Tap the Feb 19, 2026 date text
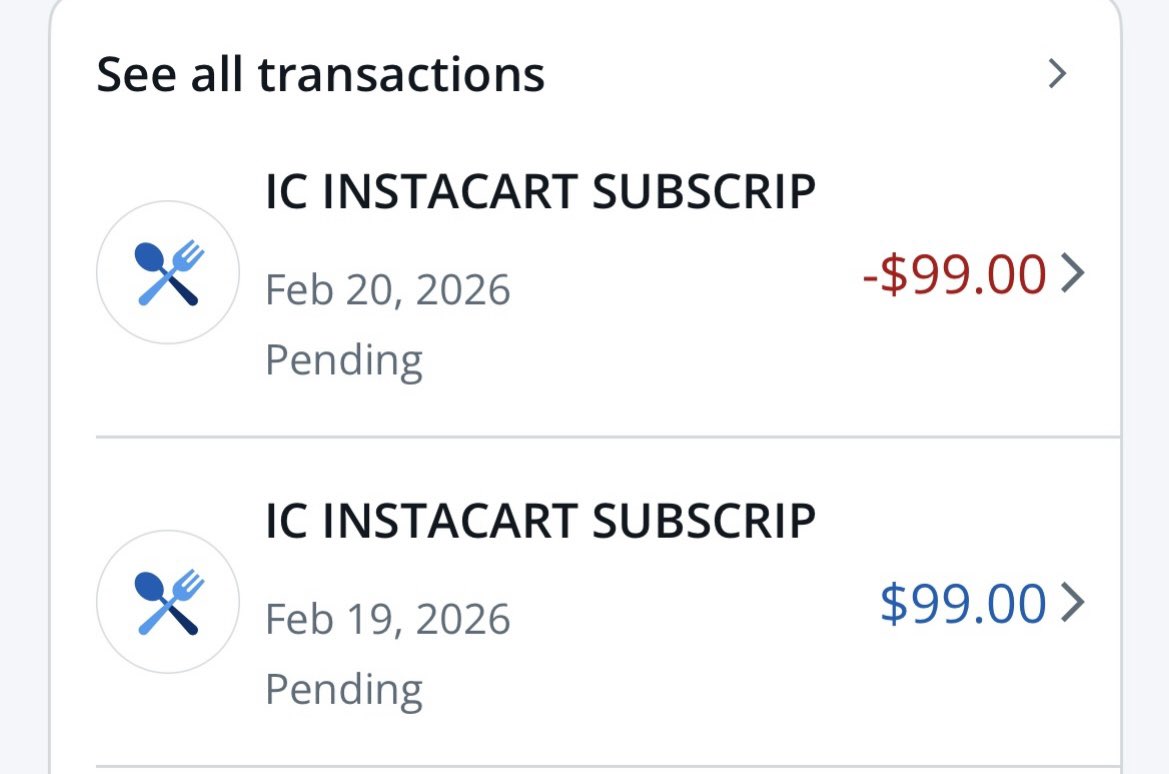Screen dimensions: 1169x774 [388, 620]
